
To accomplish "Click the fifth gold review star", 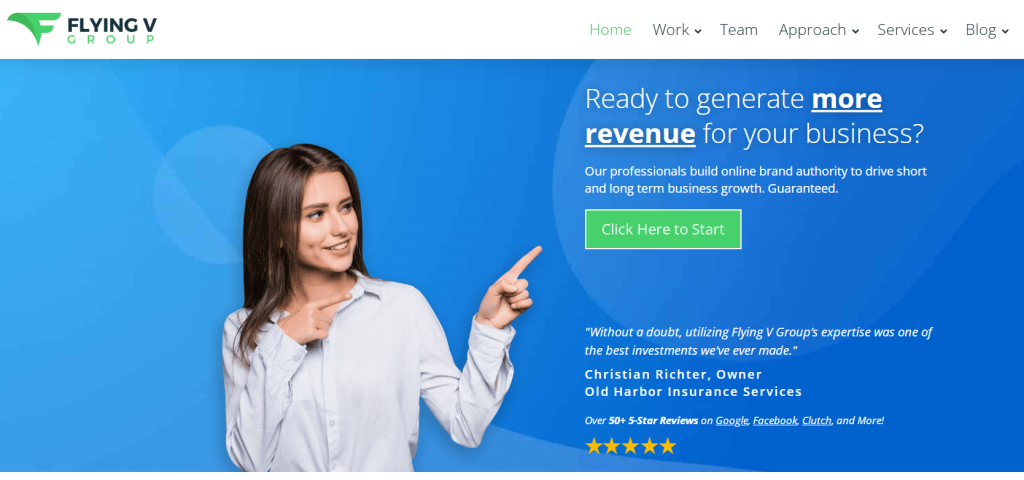I will pyautogui.click(x=667, y=446).
